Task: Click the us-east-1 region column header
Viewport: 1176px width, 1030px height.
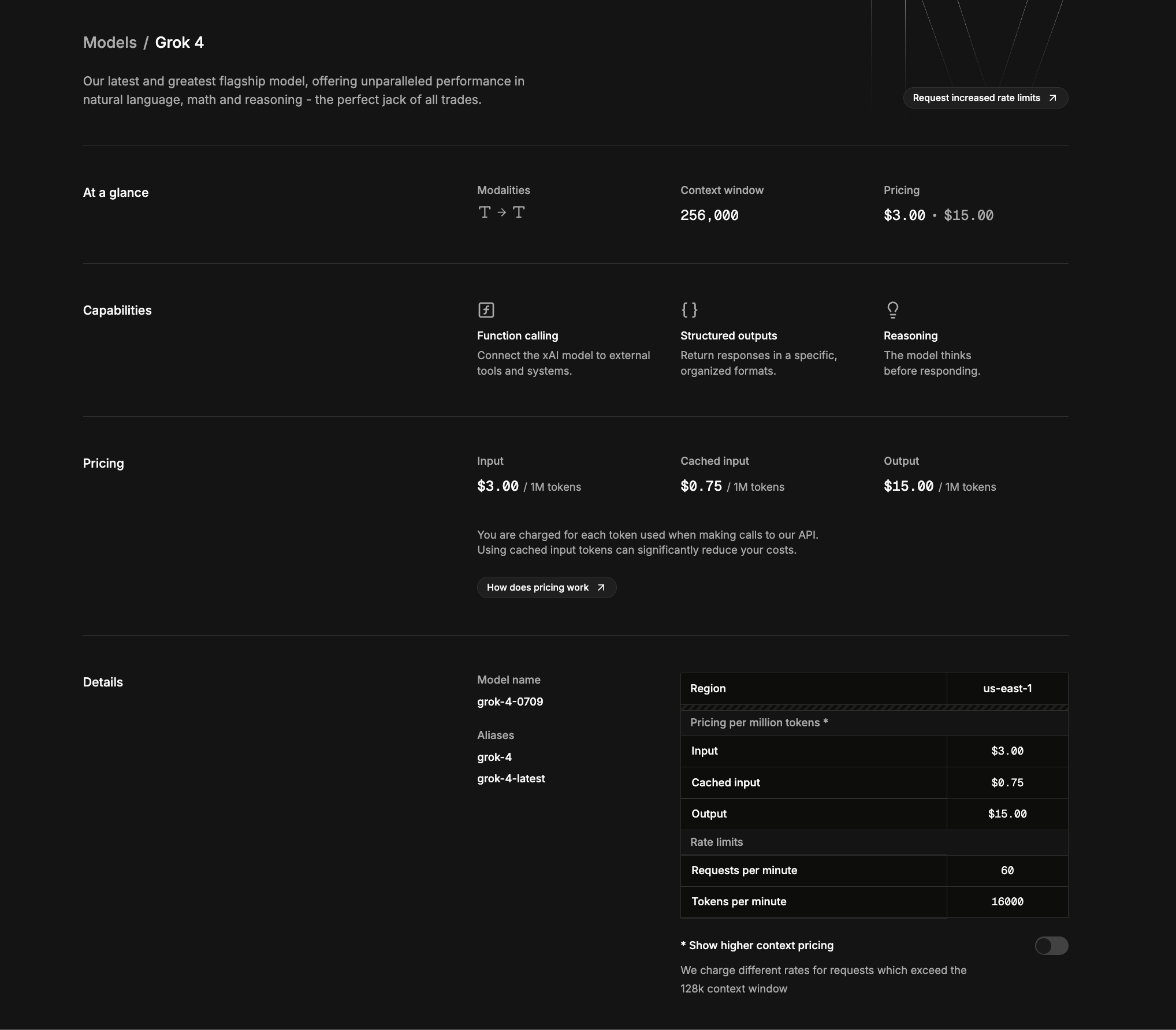Action: coord(1007,688)
